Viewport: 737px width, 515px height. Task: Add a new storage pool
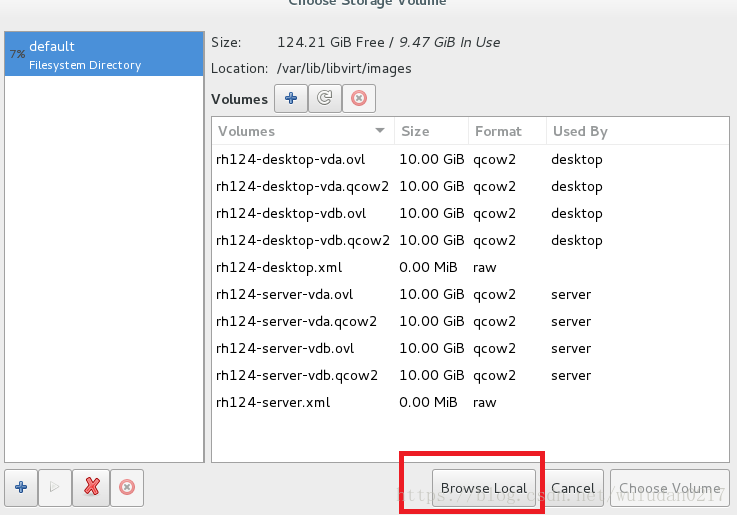pyautogui.click(x=21, y=487)
